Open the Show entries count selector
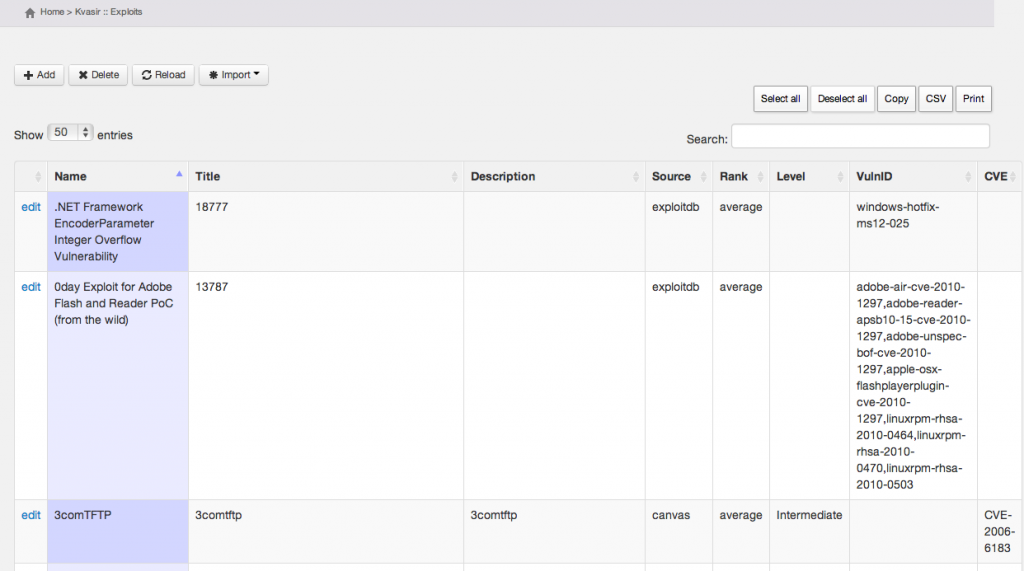 [x=70, y=133]
